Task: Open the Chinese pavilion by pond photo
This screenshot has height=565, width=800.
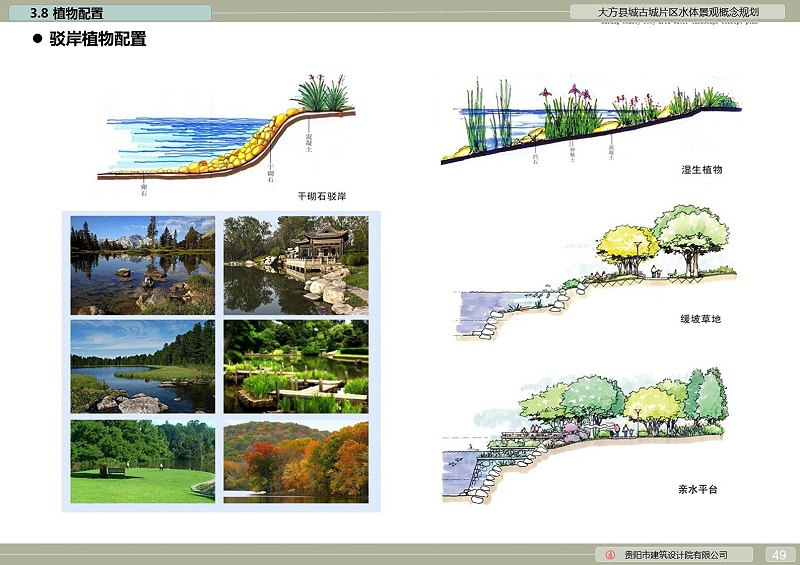Action: click(295, 265)
